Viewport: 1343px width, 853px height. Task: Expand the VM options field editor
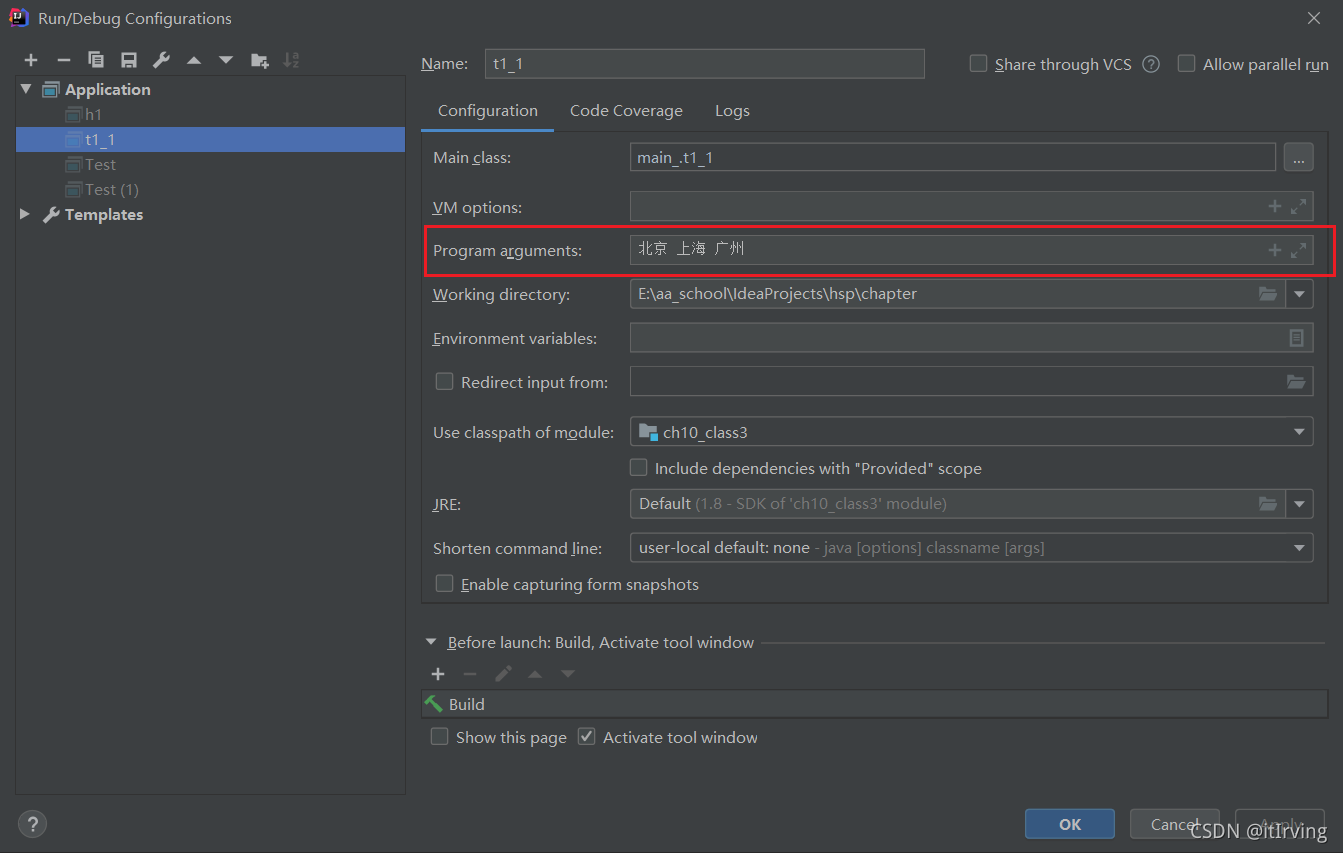1298,206
